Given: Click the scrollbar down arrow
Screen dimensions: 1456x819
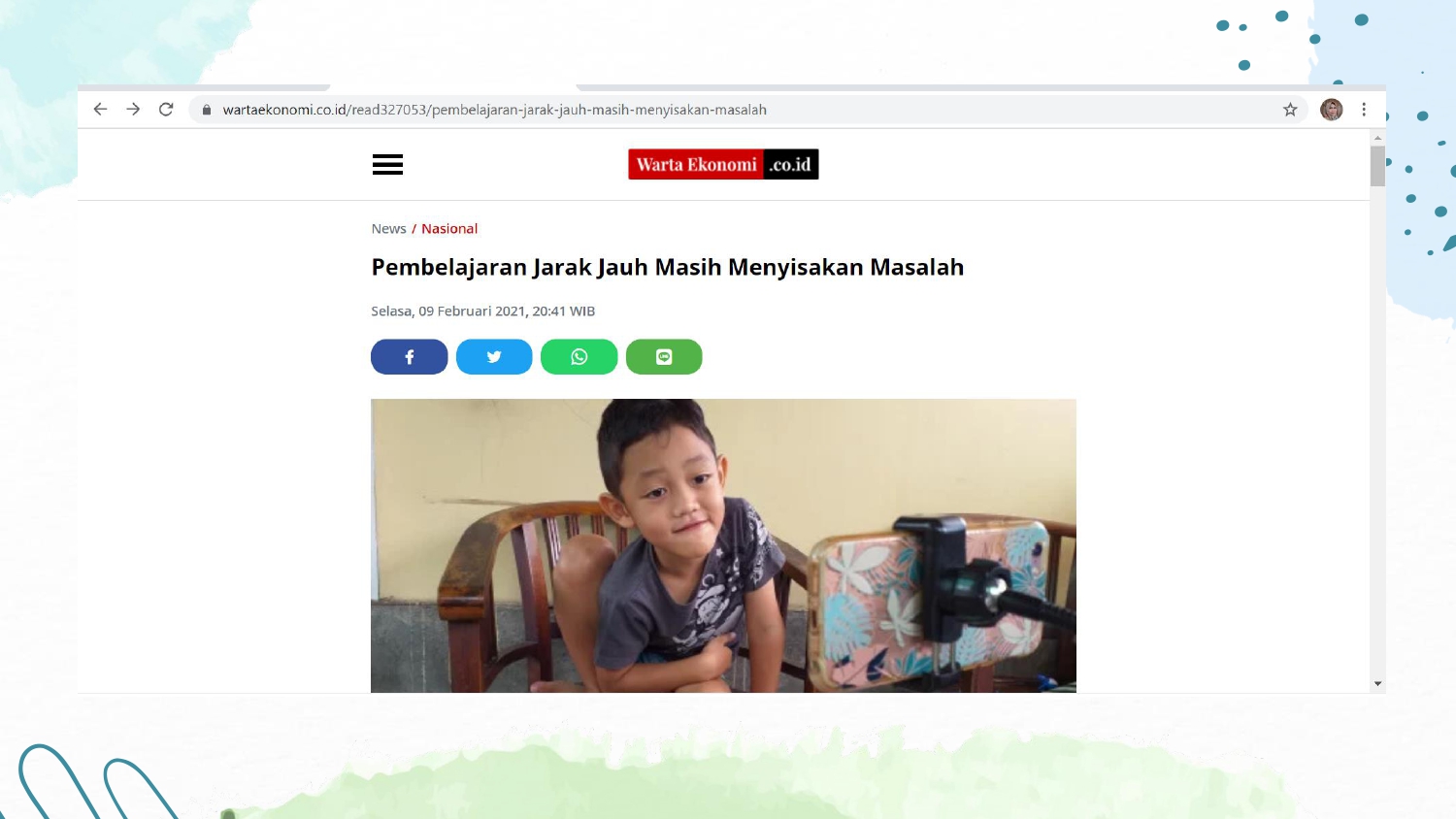Looking at the screenshot, I should tap(1377, 684).
